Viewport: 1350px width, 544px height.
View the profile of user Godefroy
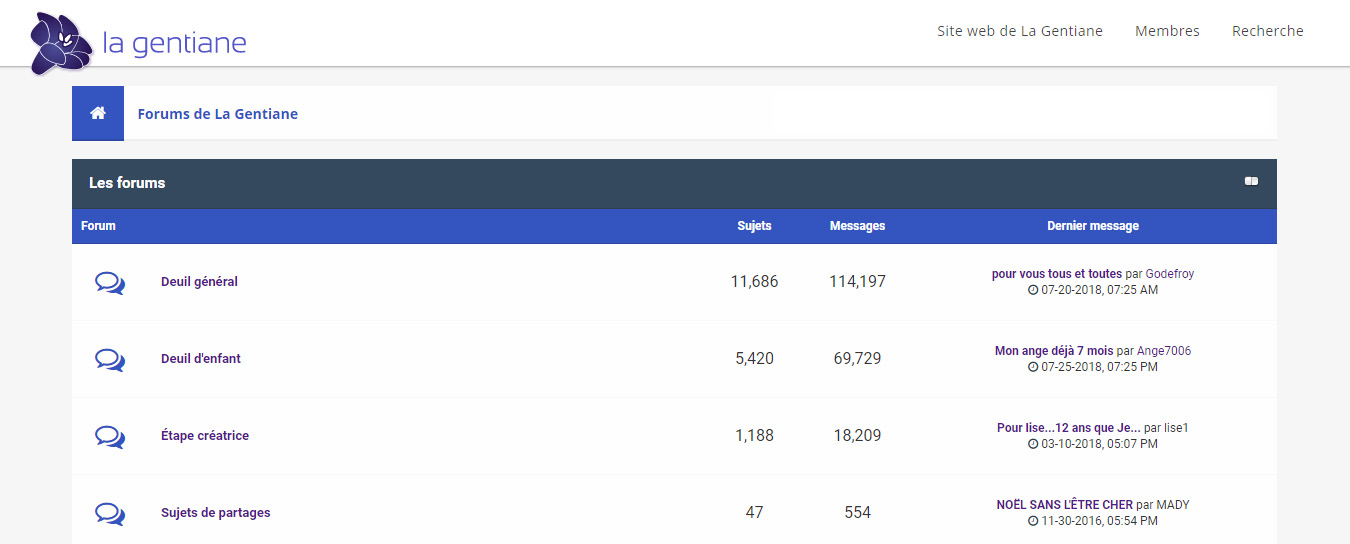[1170, 274]
